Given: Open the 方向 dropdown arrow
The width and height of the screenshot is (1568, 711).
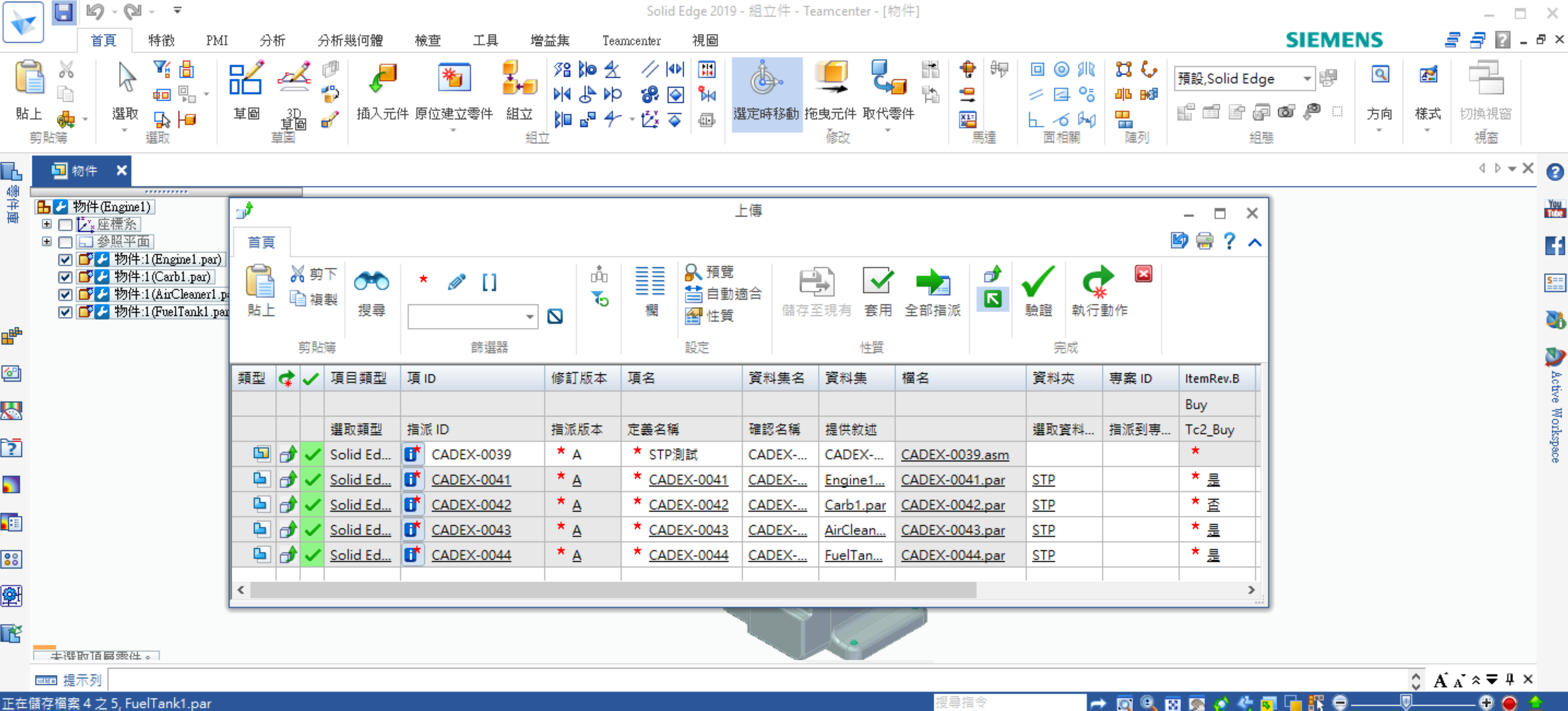Looking at the screenshot, I should point(1379,130).
